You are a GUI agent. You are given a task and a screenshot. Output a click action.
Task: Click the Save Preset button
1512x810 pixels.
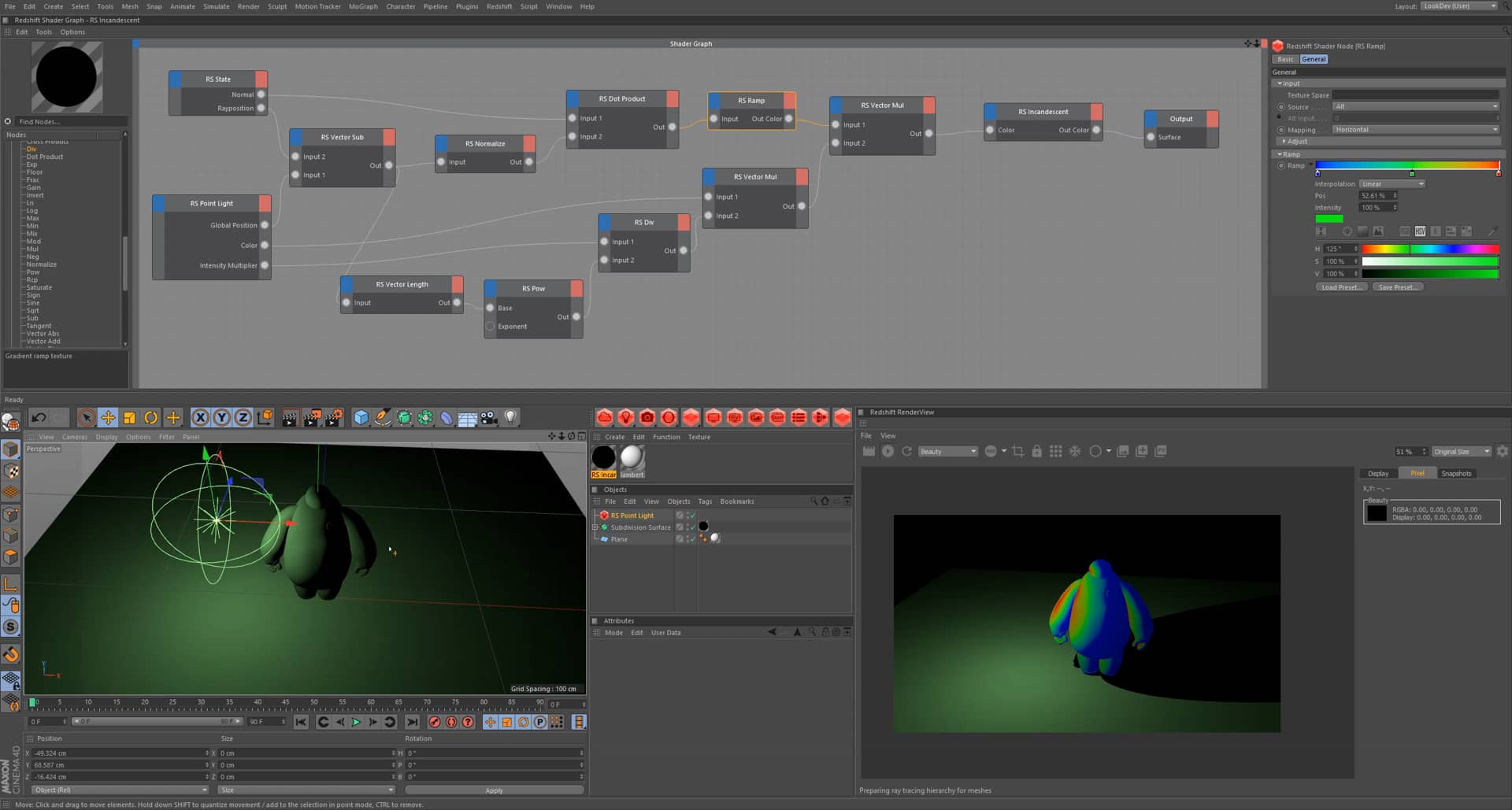pyautogui.click(x=1398, y=287)
